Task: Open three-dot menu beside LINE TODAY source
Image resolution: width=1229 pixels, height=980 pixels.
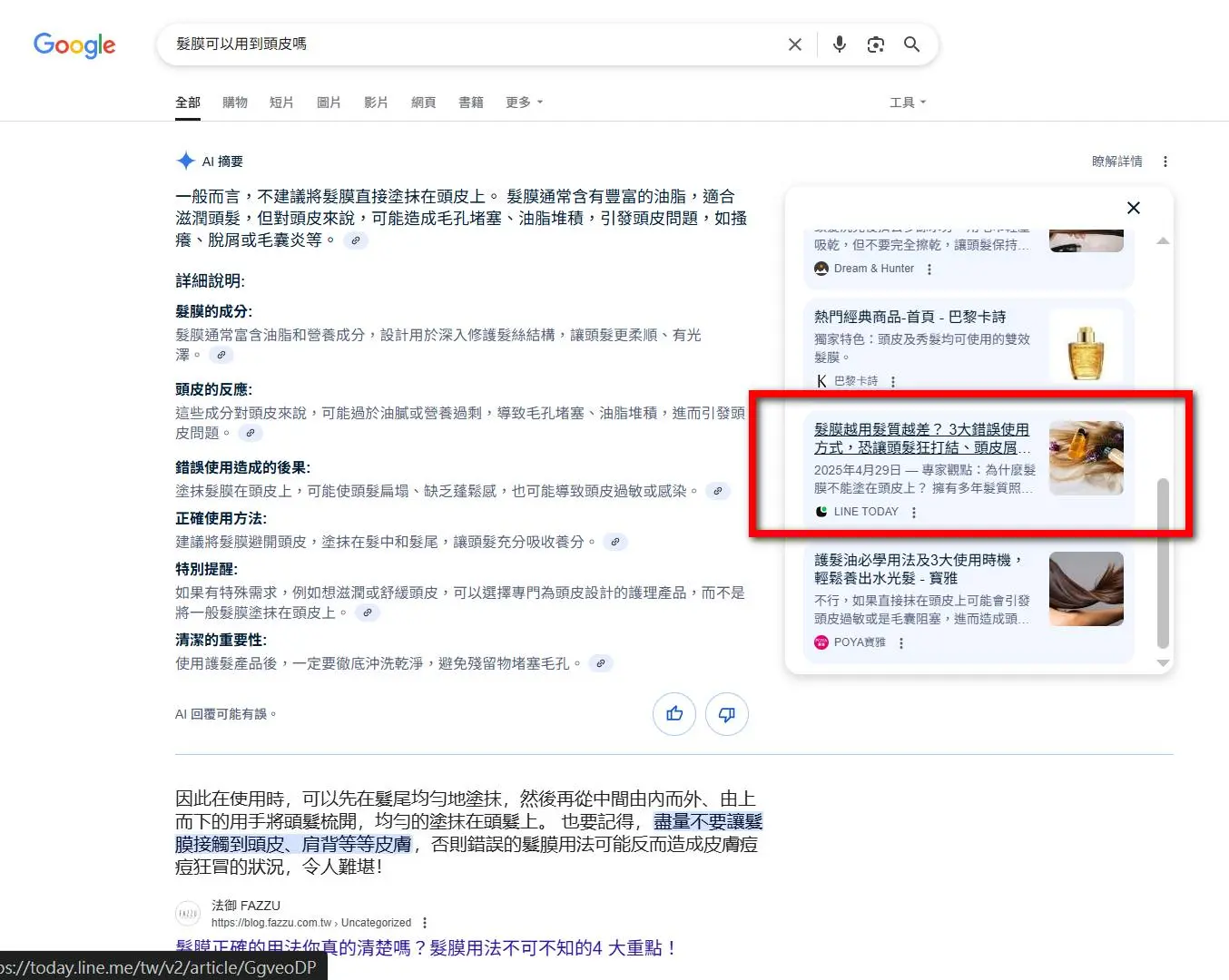Action: pos(913,513)
